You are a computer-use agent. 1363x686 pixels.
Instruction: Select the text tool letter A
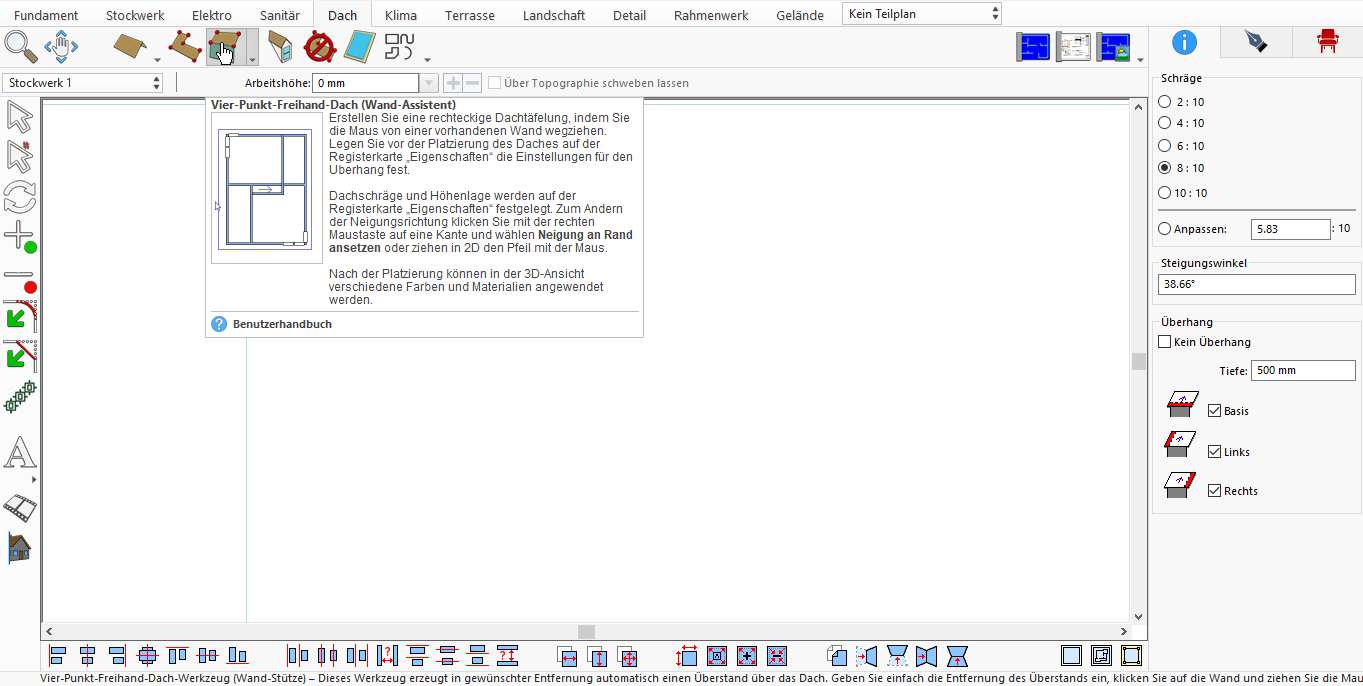coord(20,453)
